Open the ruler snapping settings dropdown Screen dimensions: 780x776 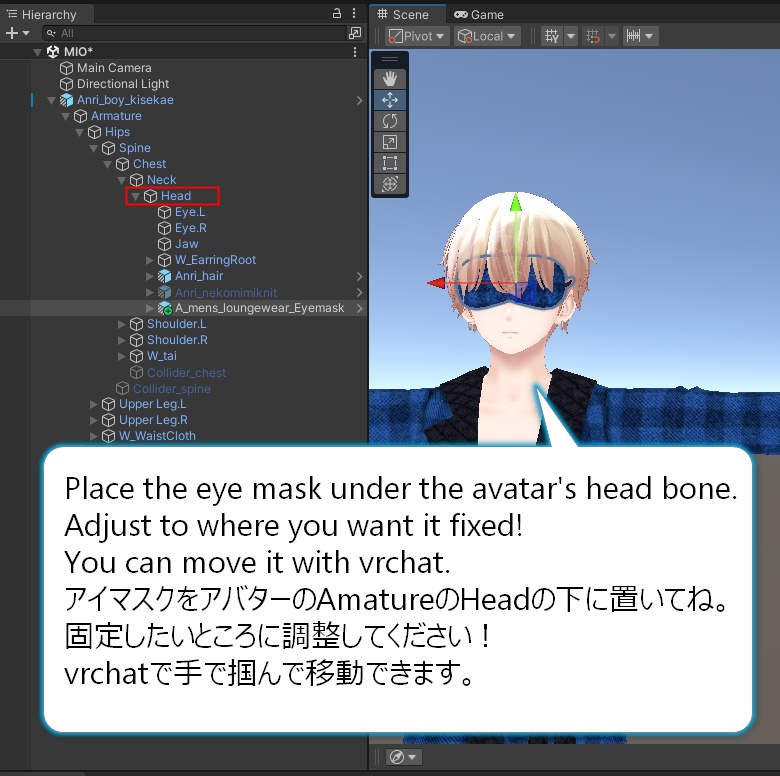[x=640, y=36]
